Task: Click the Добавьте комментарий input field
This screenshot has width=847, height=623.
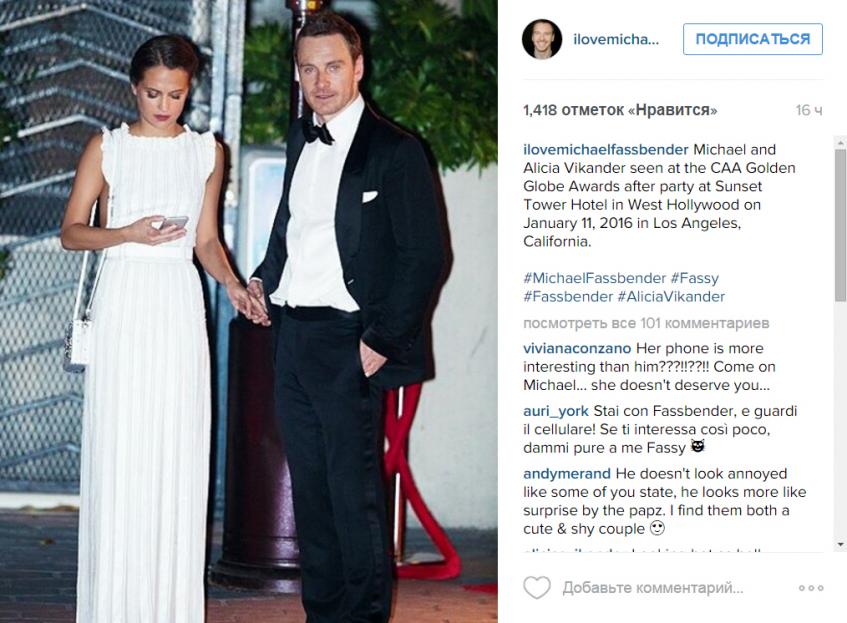Action: pos(653,587)
